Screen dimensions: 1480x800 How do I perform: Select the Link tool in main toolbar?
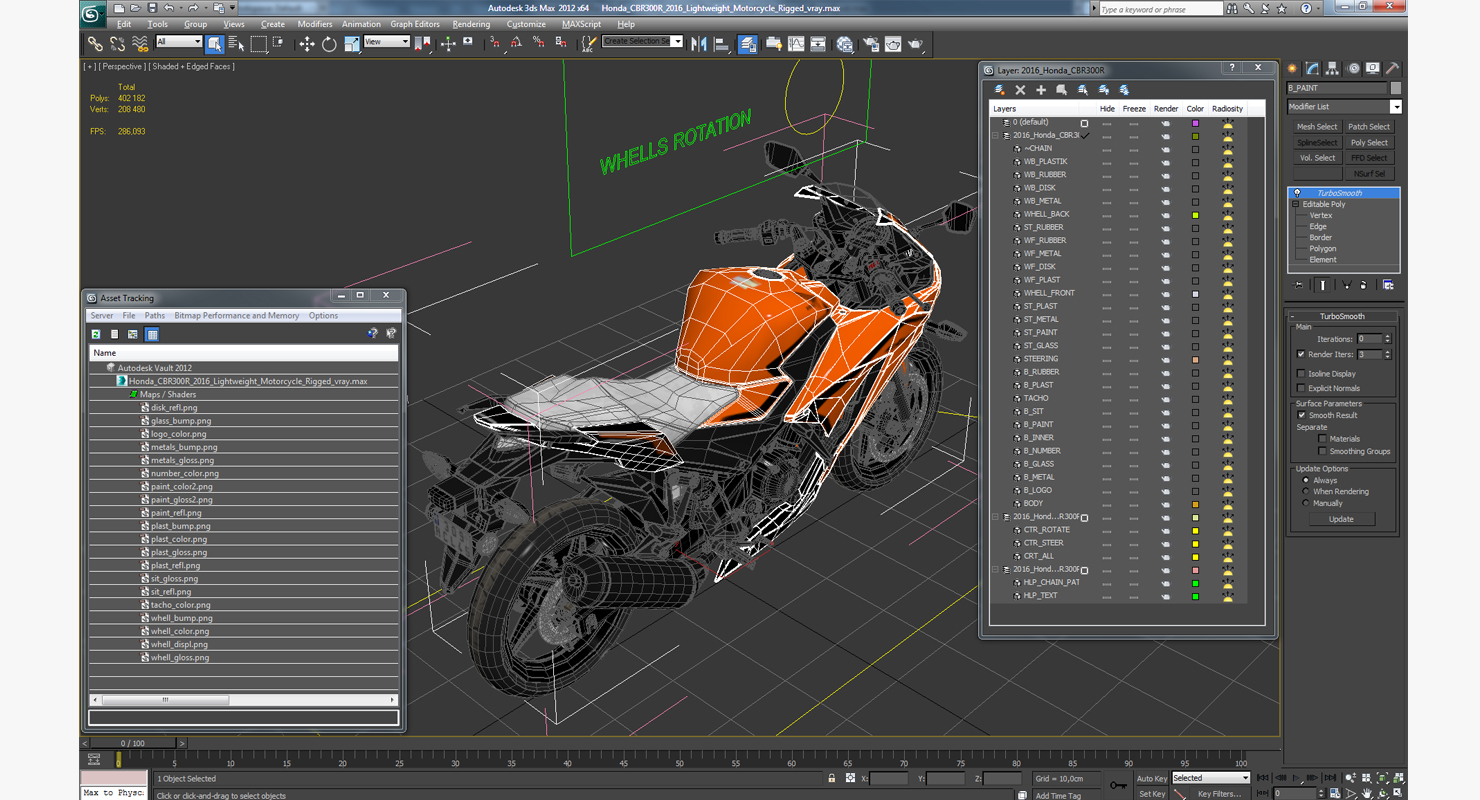pyautogui.click(x=94, y=44)
